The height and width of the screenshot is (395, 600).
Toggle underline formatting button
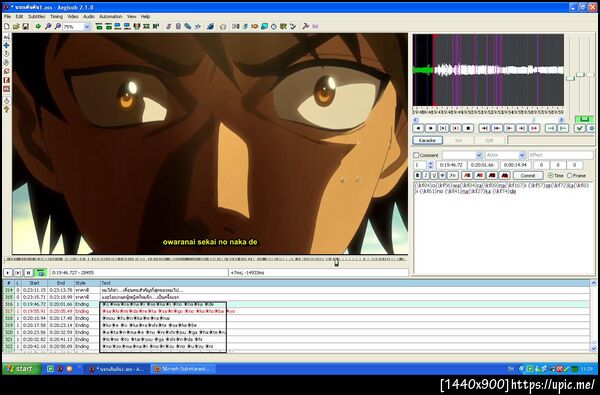click(434, 175)
